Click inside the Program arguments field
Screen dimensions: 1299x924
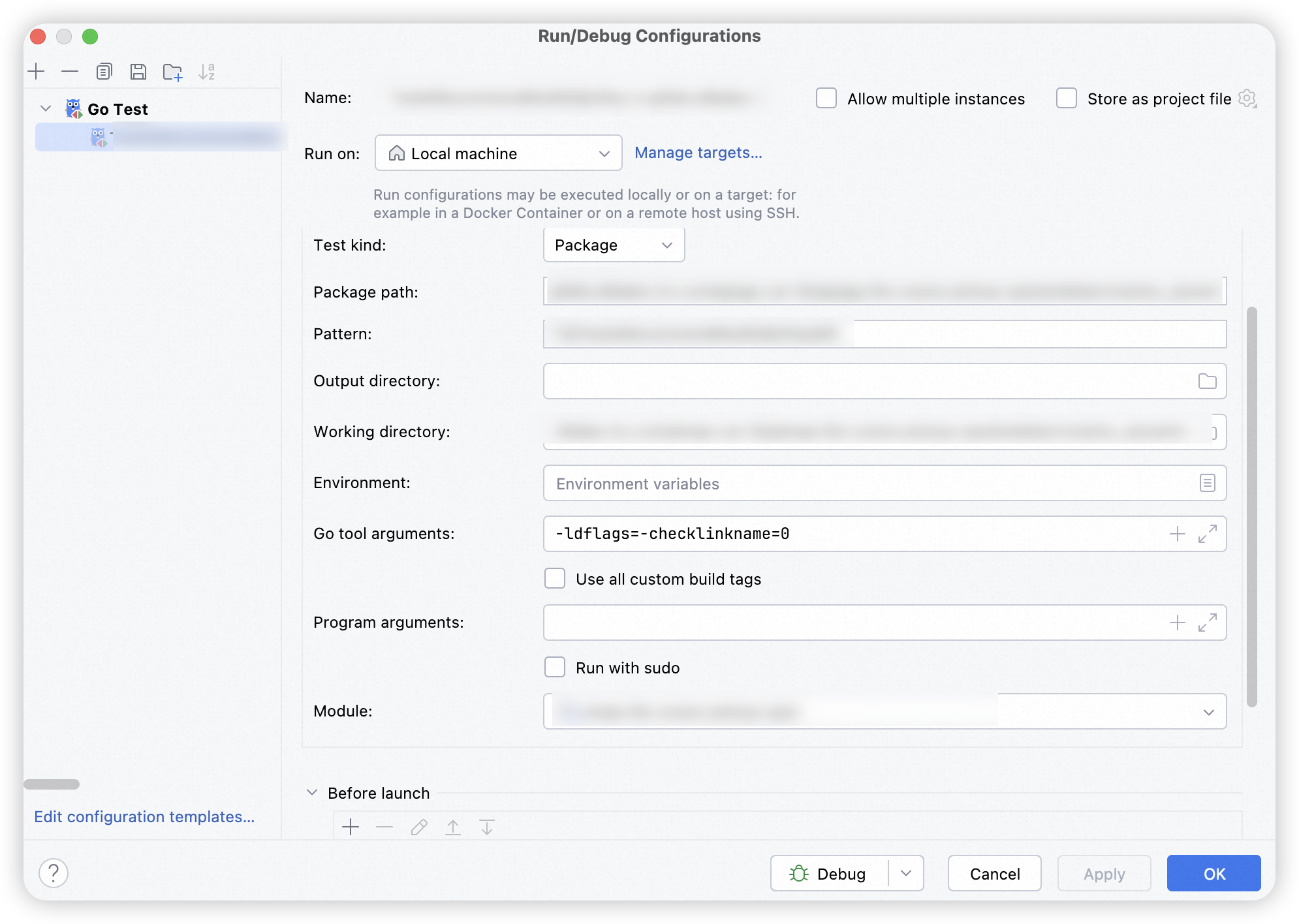click(x=849, y=623)
